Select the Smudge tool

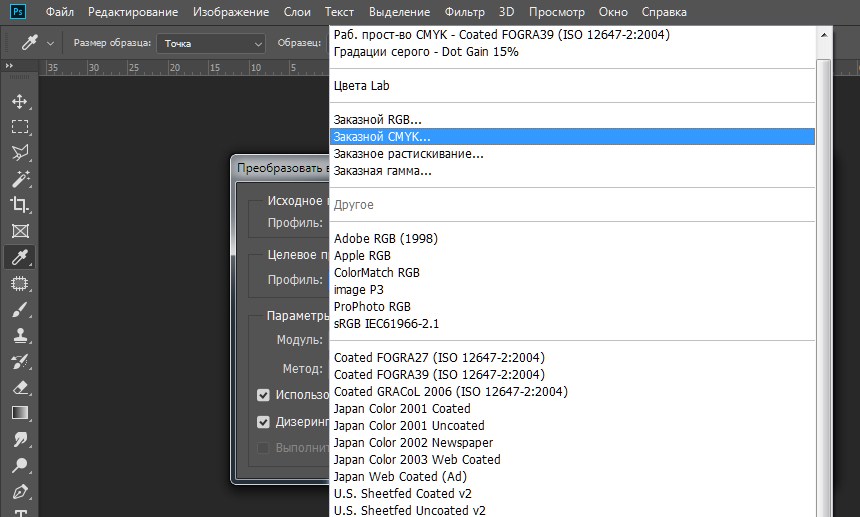[20, 439]
